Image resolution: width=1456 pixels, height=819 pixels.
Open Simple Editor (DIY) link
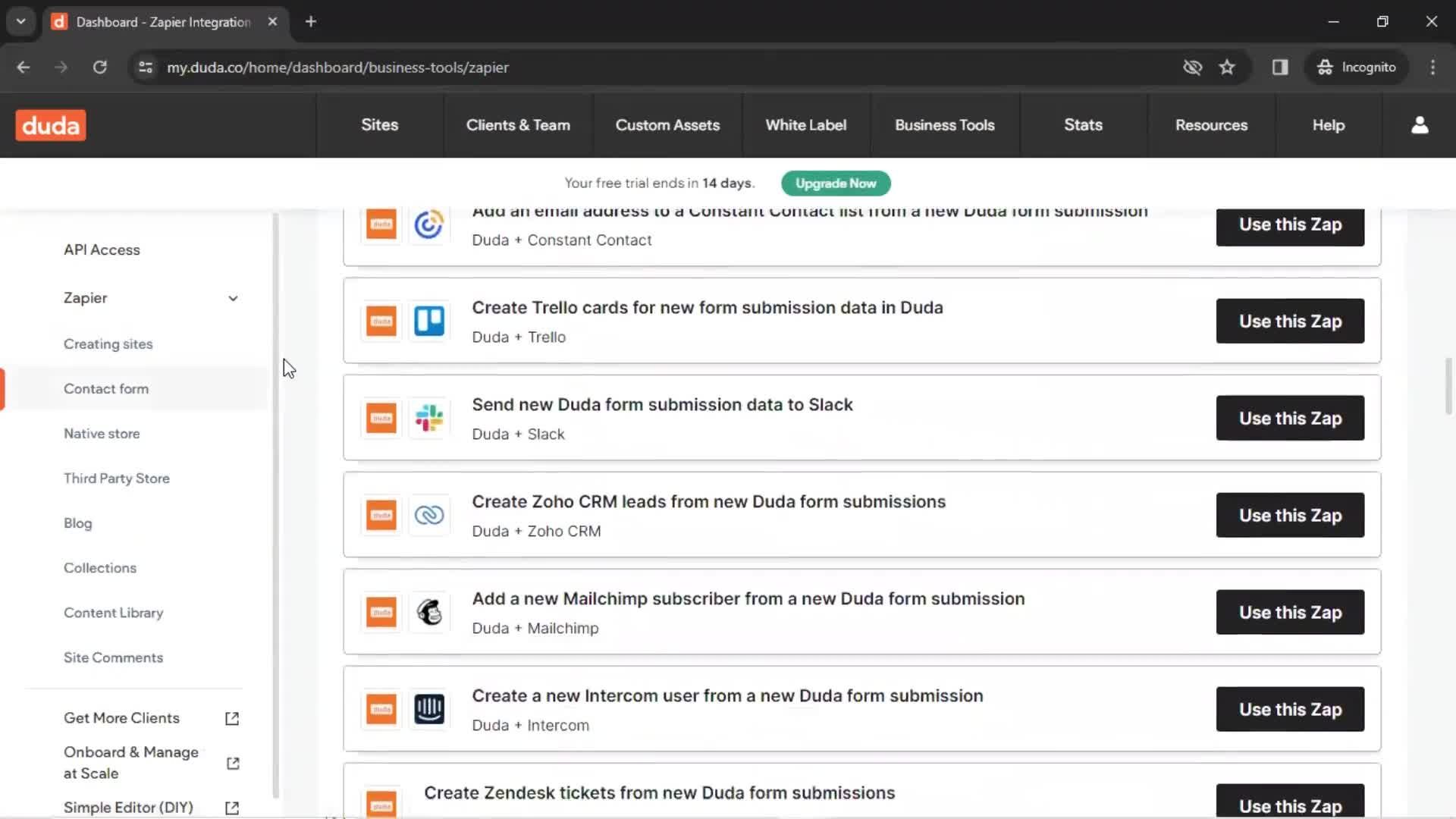128,807
